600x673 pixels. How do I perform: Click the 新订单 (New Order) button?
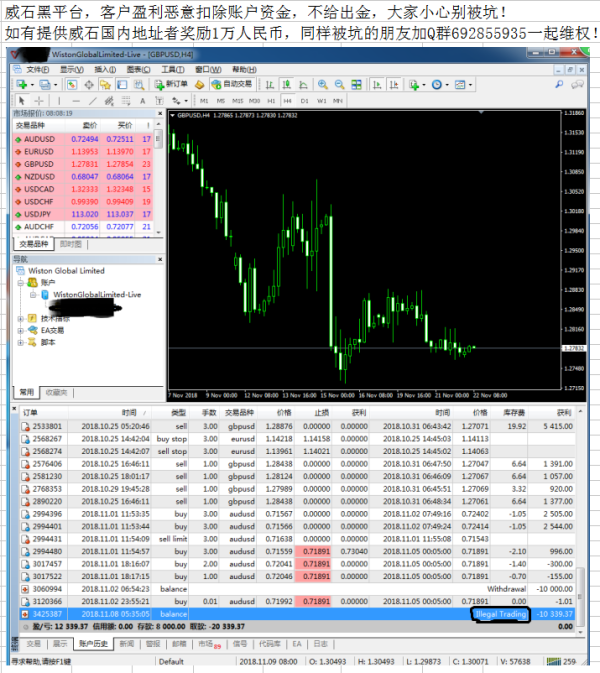(x=171, y=85)
